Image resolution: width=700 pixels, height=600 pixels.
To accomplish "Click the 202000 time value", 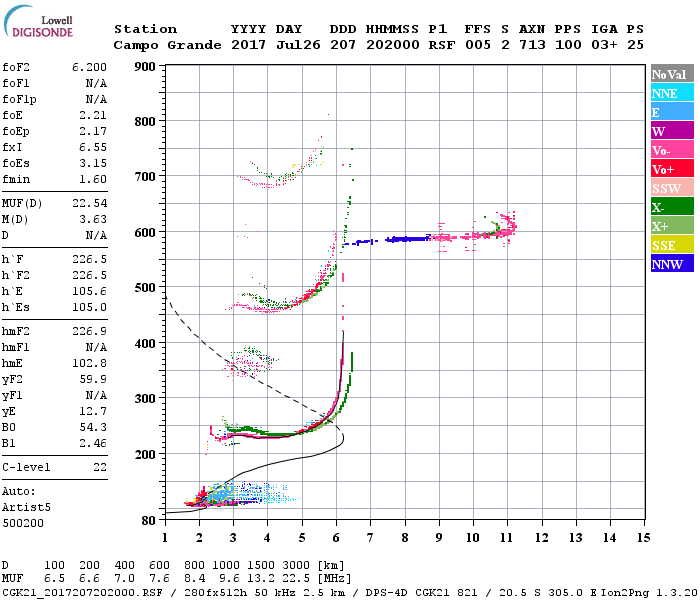I will [393, 45].
